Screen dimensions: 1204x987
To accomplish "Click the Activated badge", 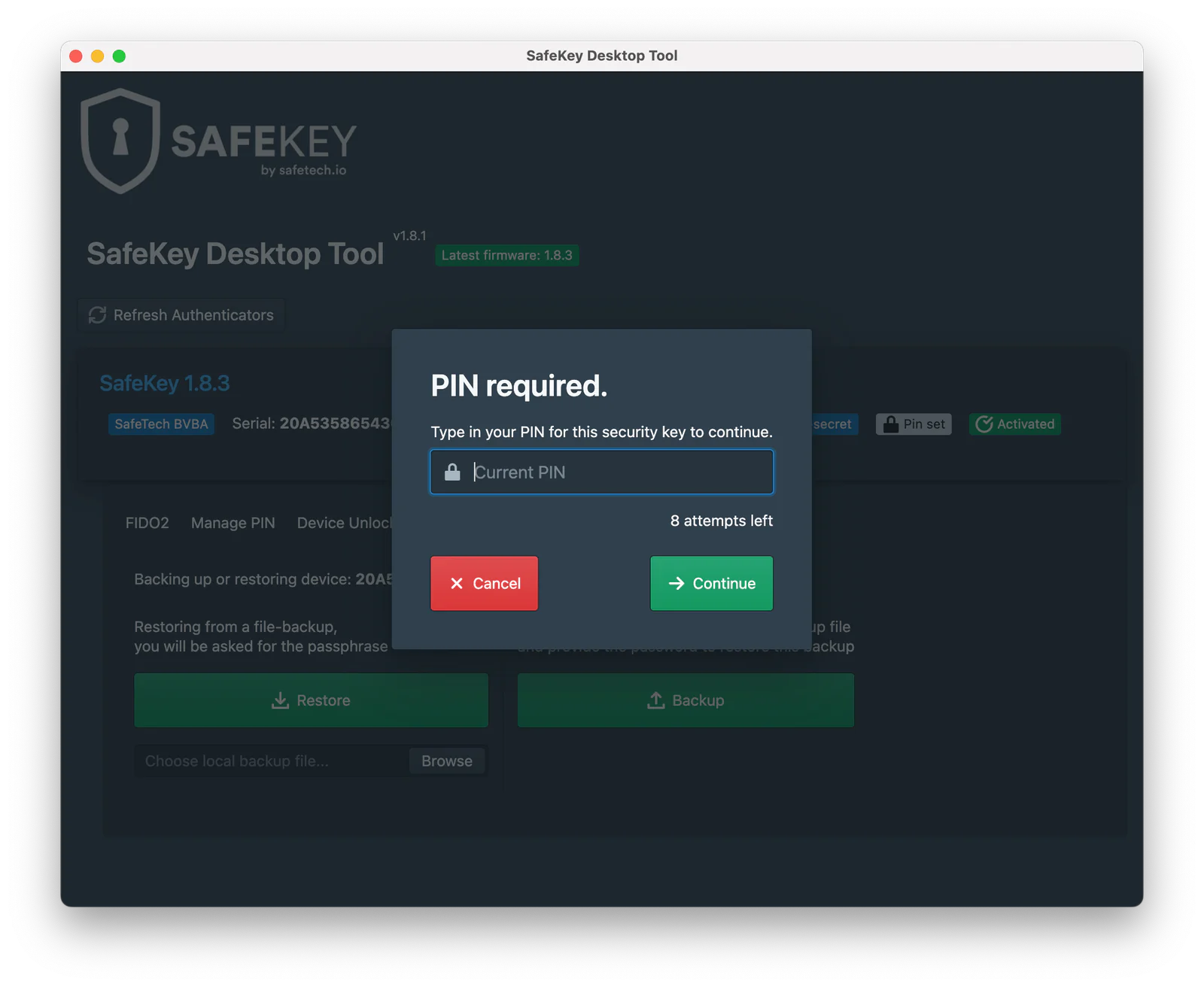I will 1015,424.
